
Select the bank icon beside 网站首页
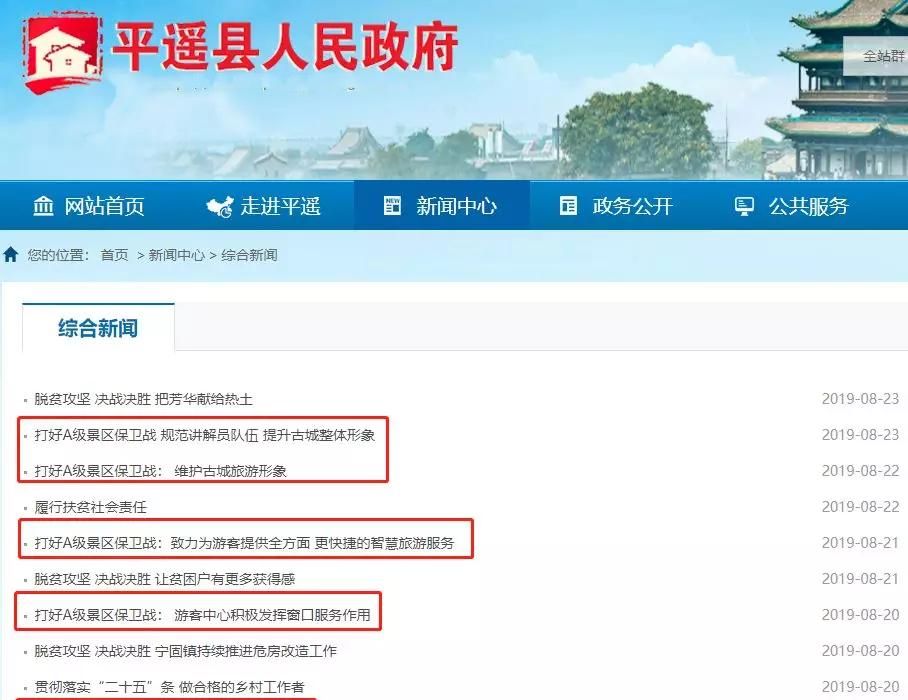44,206
